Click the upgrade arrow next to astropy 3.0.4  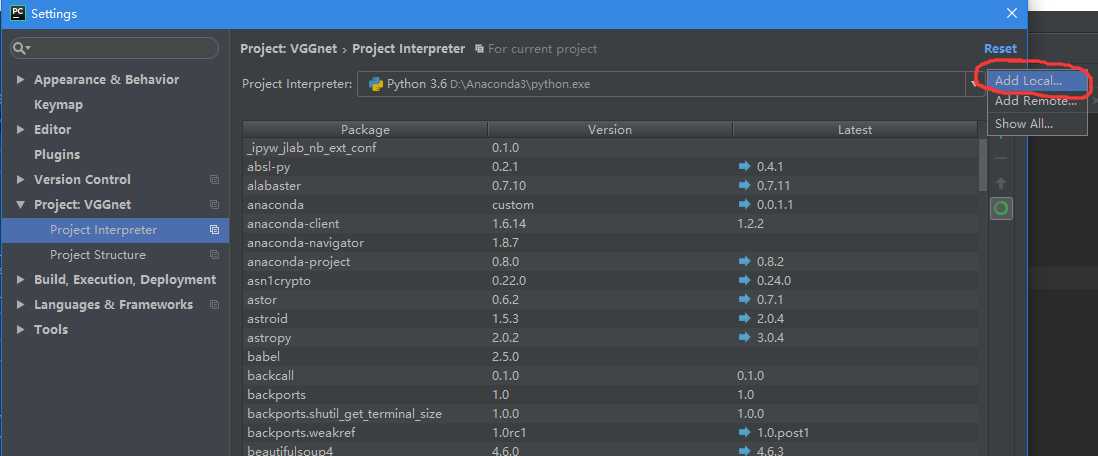[744, 338]
